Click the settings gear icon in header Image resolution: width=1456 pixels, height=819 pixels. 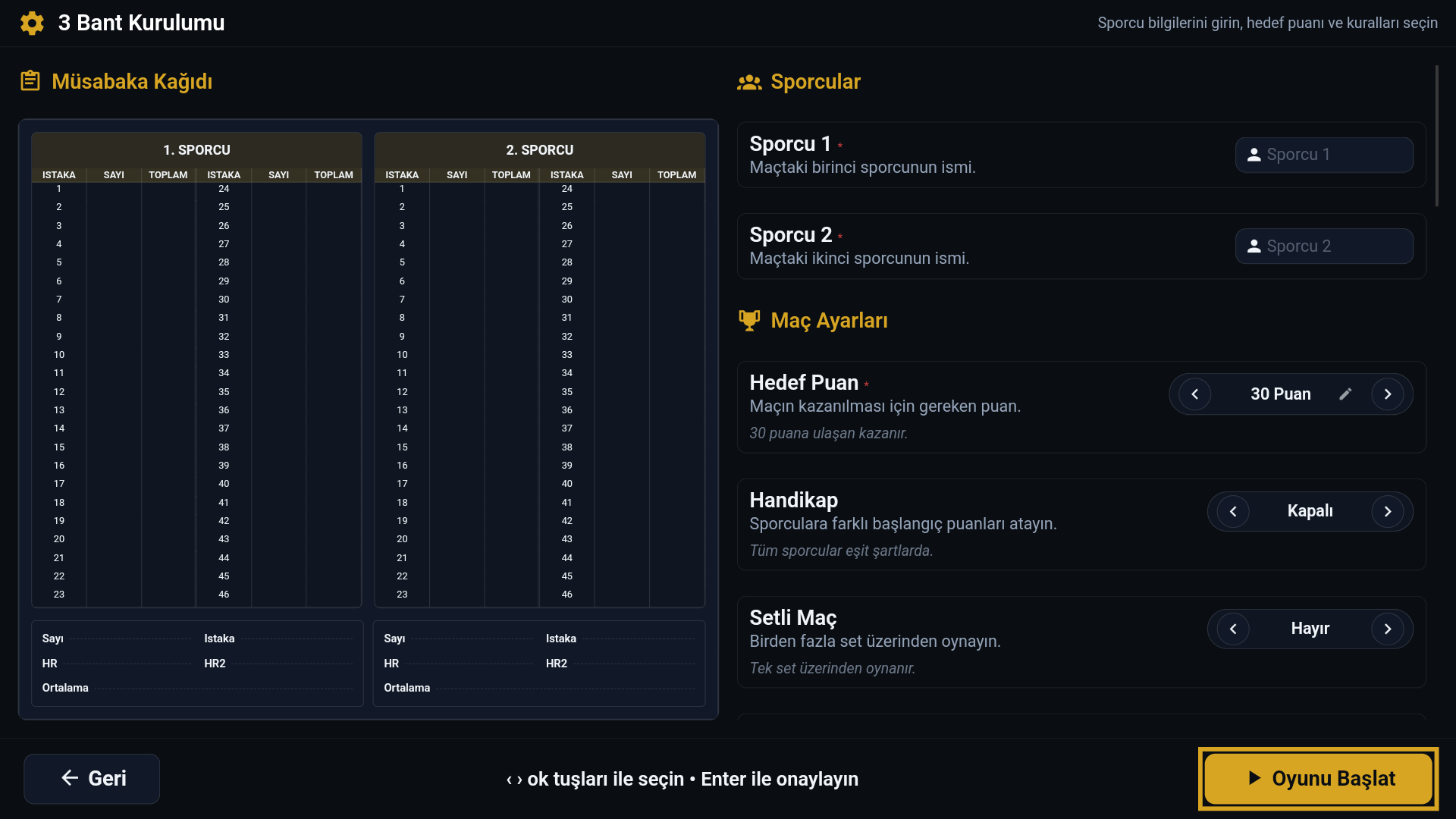pyautogui.click(x=32, y=23)
